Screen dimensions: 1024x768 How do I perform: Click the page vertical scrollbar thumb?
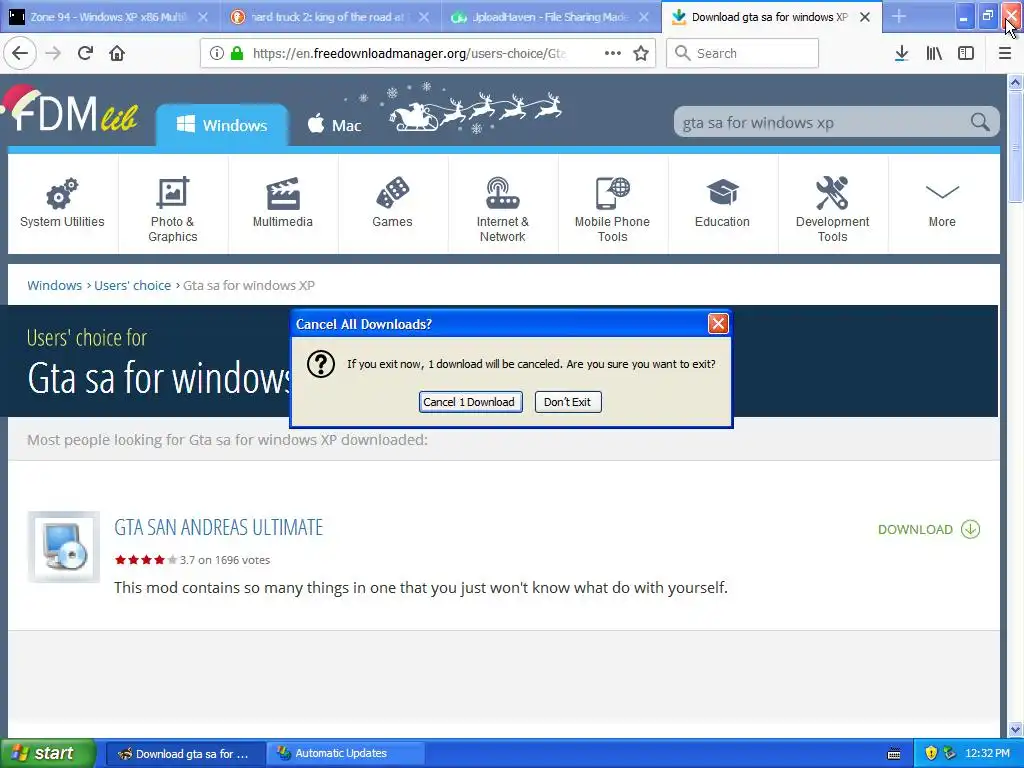pyautogui.click(x=1015, y=148)
